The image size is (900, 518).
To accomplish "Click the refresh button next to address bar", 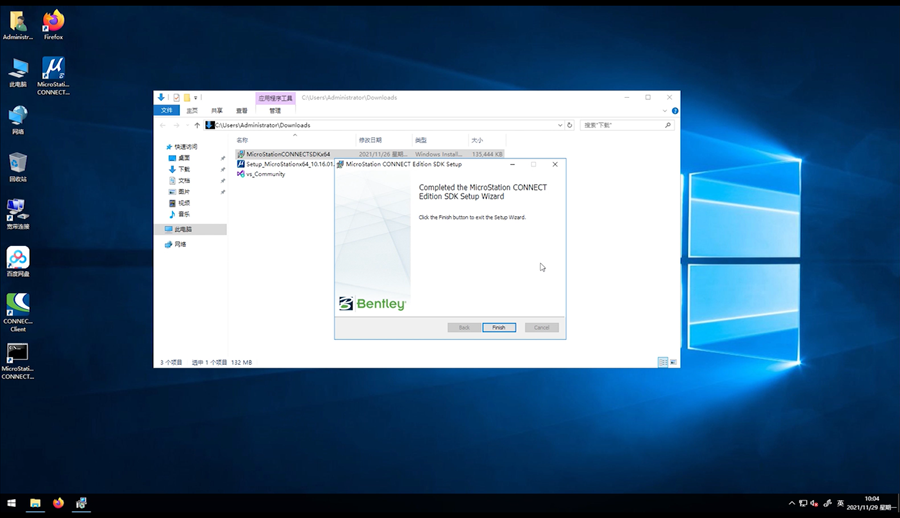I will (x=569, y=125).
